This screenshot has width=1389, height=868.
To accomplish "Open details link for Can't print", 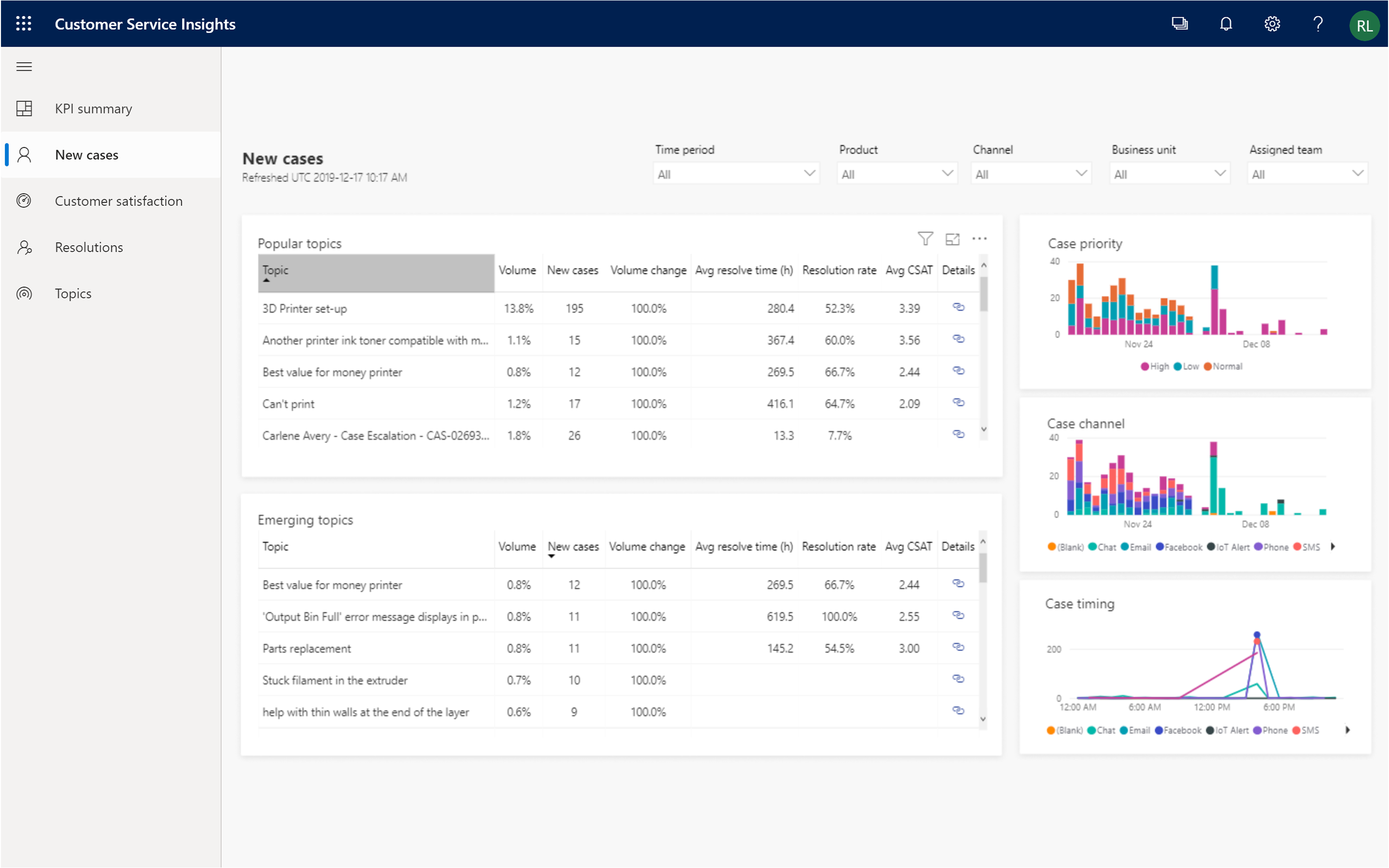I will click(958, 403).
